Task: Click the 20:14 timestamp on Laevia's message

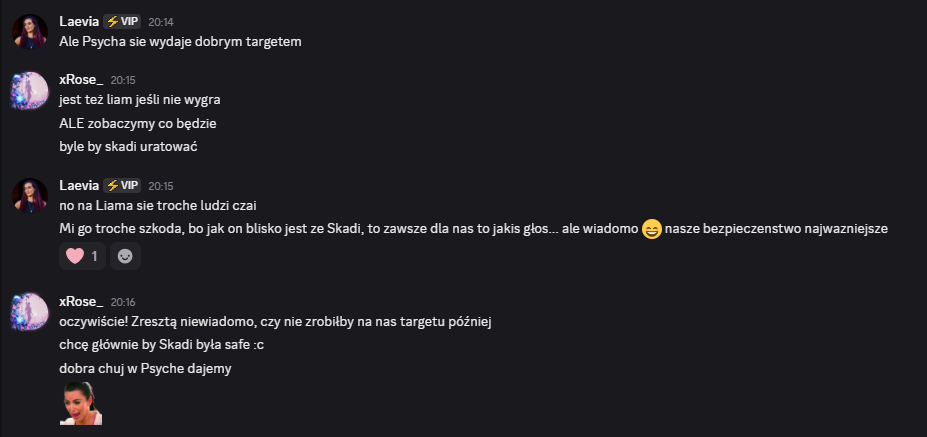Action: click(161, 21)
